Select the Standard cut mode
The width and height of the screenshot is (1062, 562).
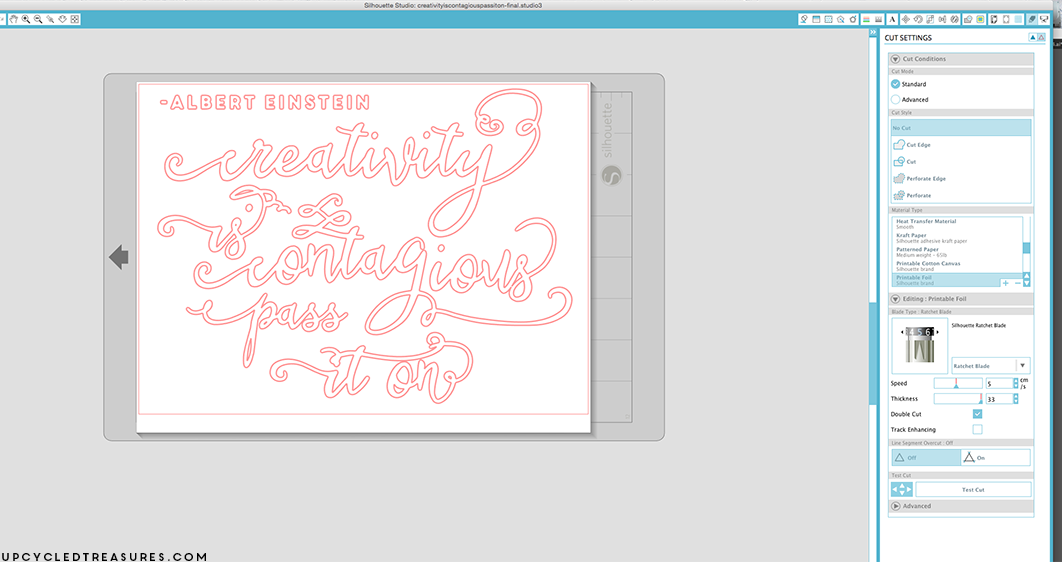point(895,84)
